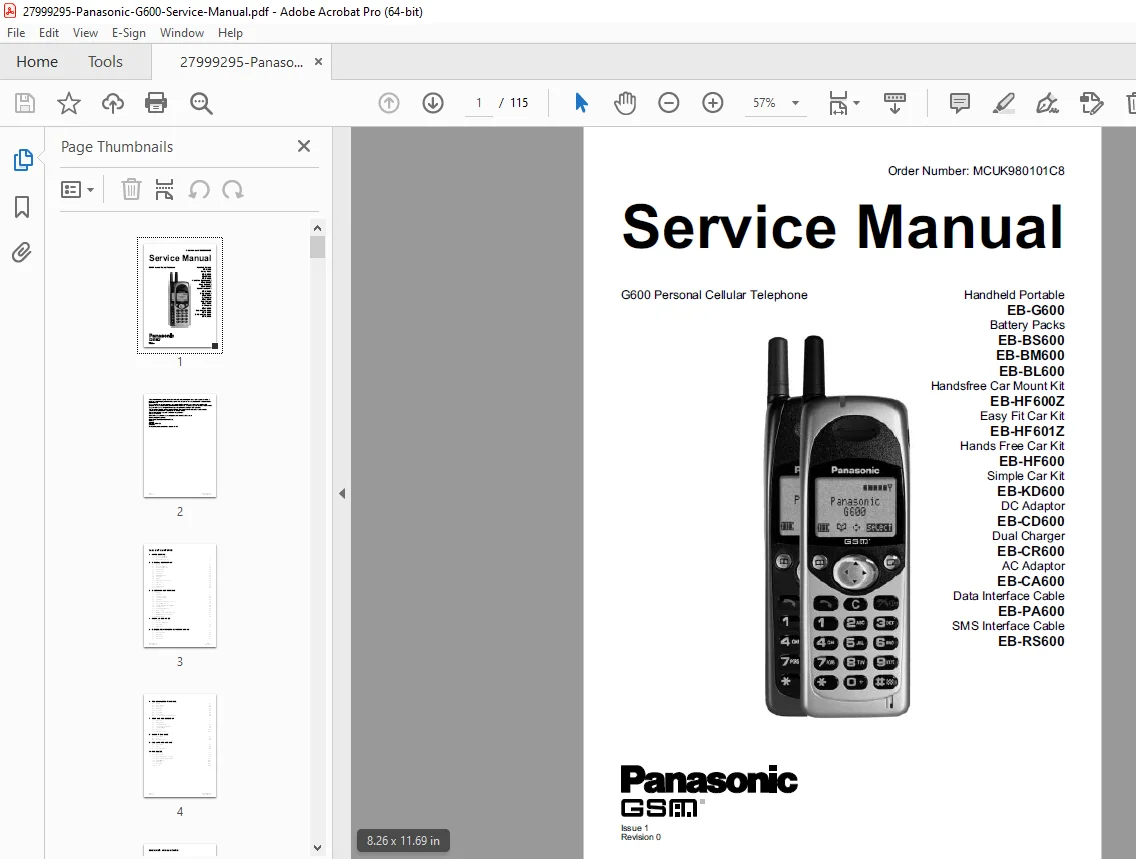Close the Page Thumbnails panel
The height and width of the screenshot is (859, 1136).
(304, 146)
